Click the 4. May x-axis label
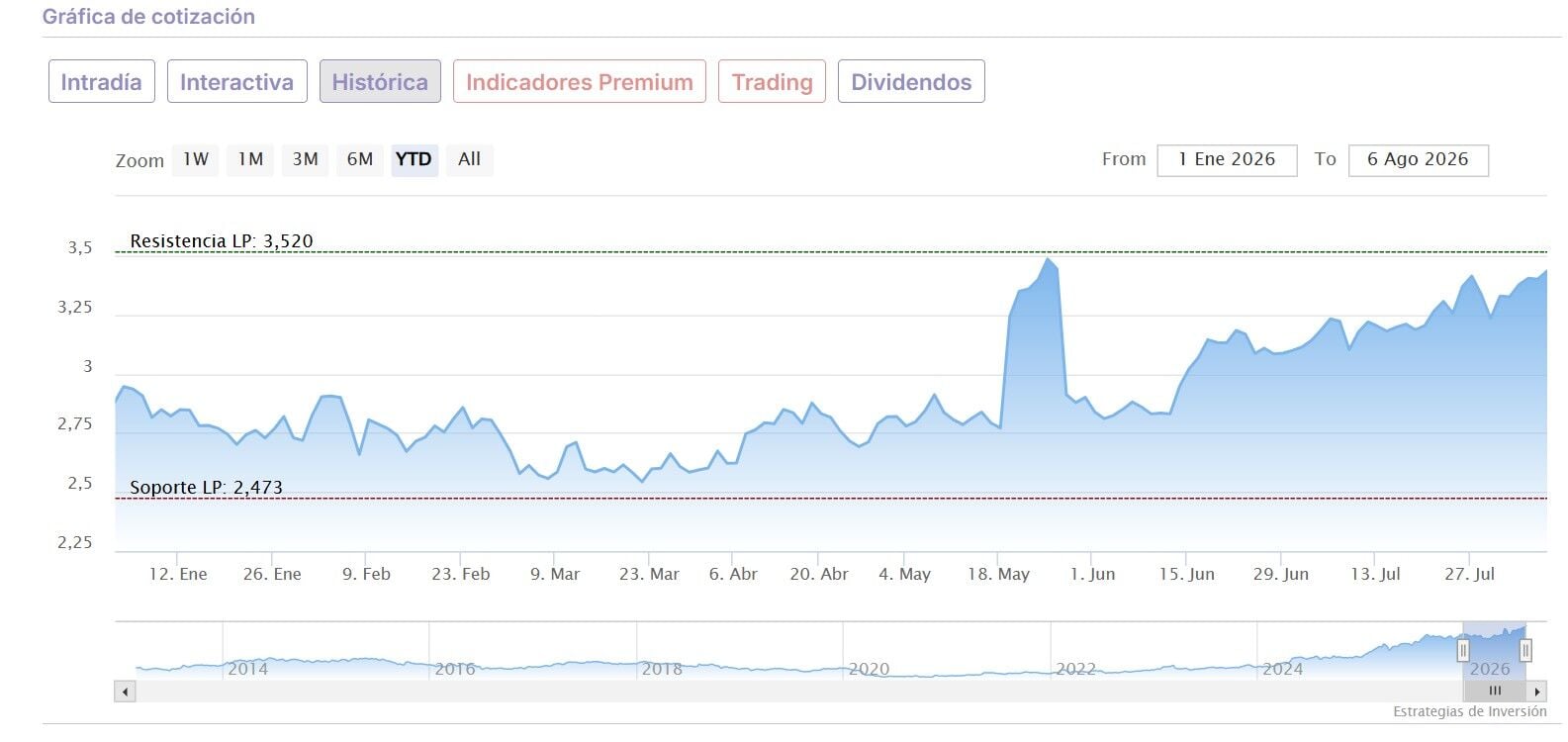Screen dimensions: 1568x742 point(904,574)
